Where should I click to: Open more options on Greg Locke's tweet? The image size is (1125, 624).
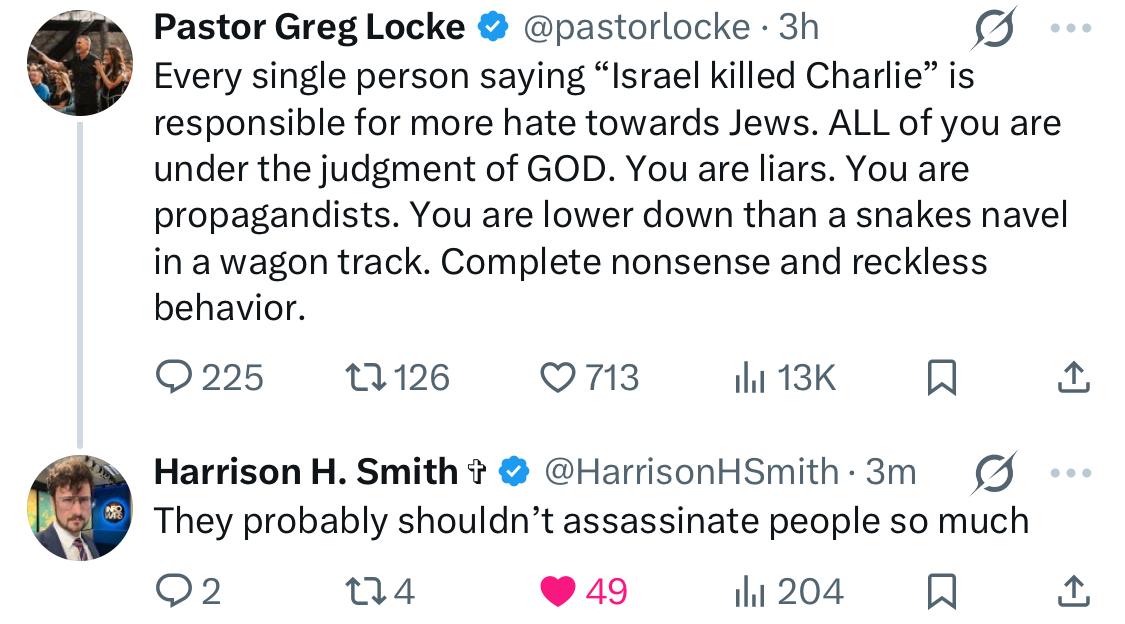click(1072, 28)
